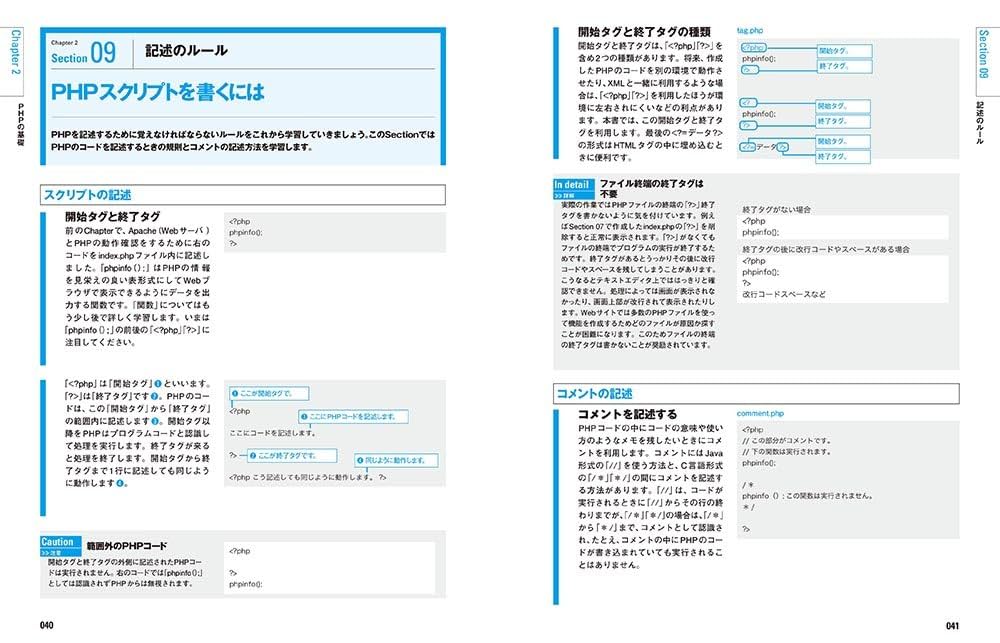
Task: Click the "範囲外のPHPコード" caution title
Action: 126,546
